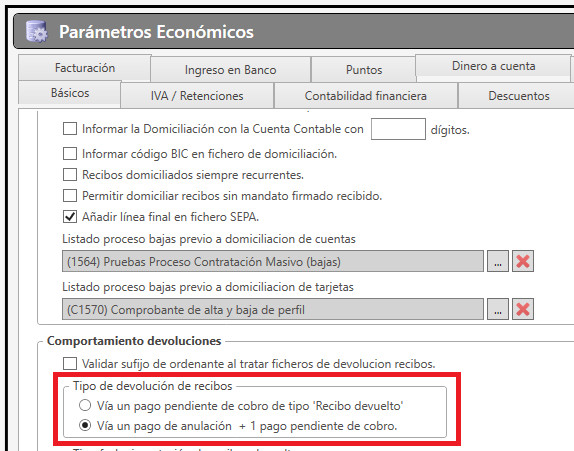Screen dimensions: 574x451
Task: Check Validar sufijo de ordenante option
Action: [x=70, y=364]
